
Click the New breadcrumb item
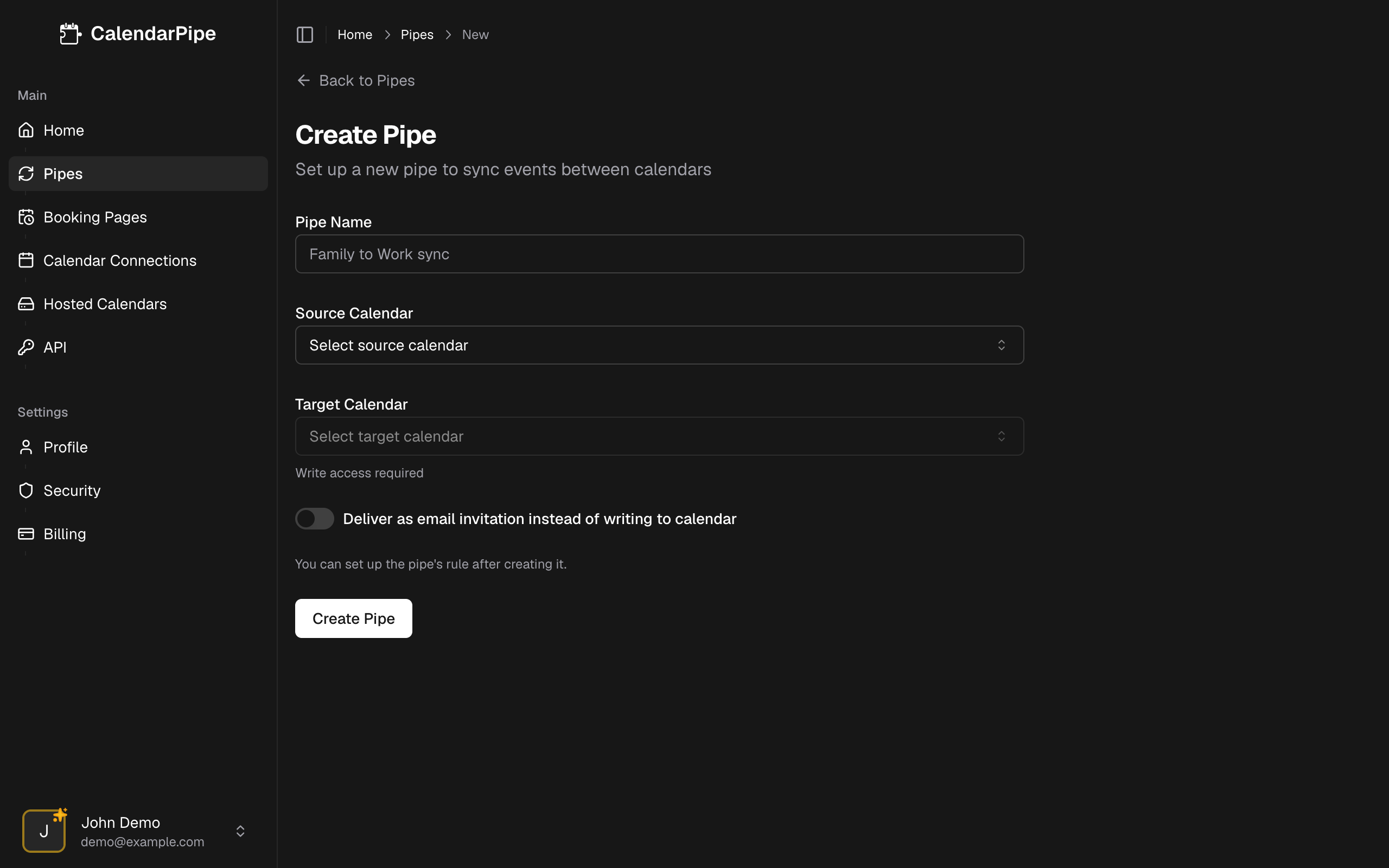pos(475,34)
